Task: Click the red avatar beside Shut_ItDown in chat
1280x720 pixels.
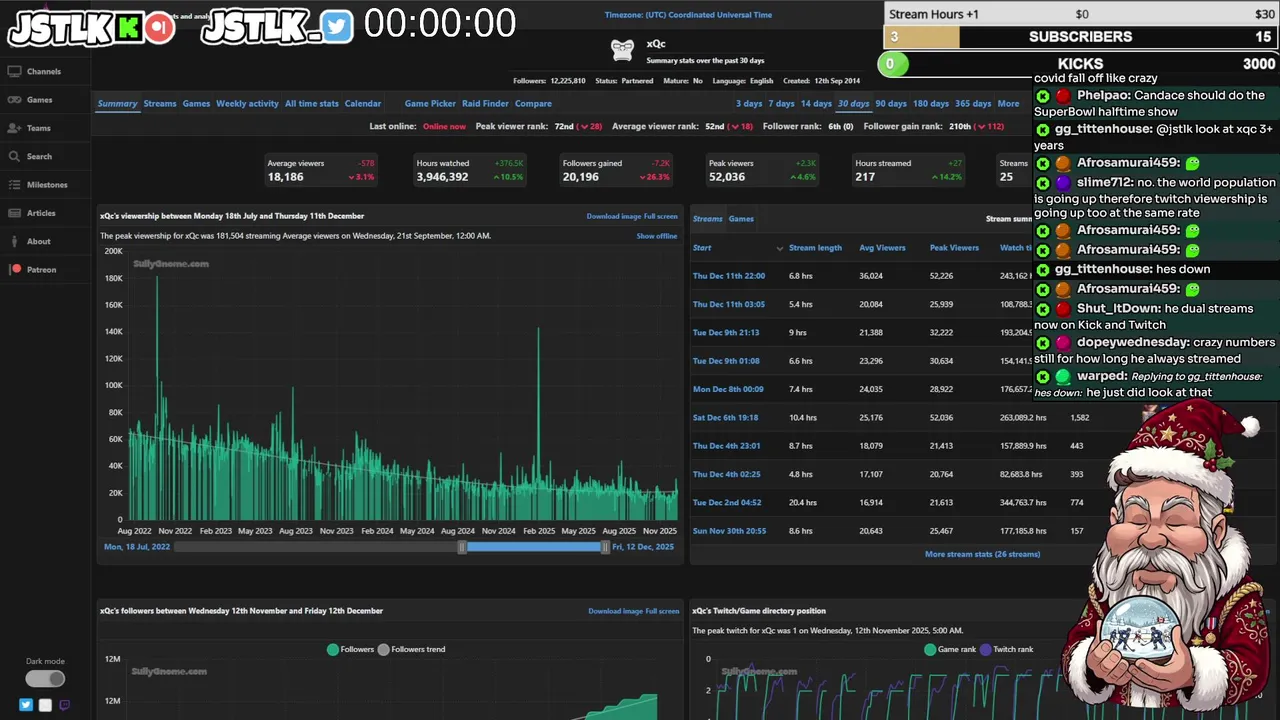Action: [x=1063, y=309]
